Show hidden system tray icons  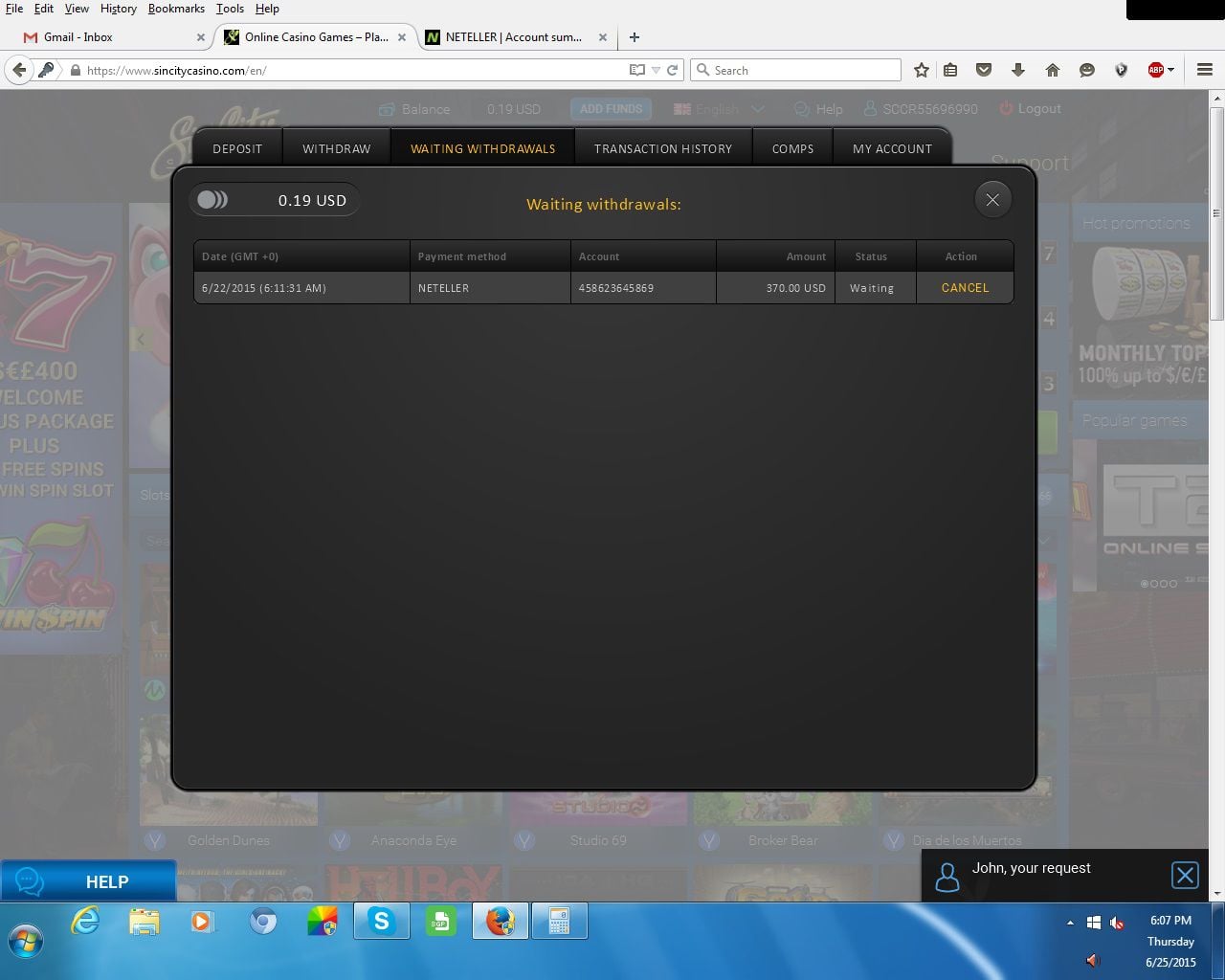[x=1070, y=923]
